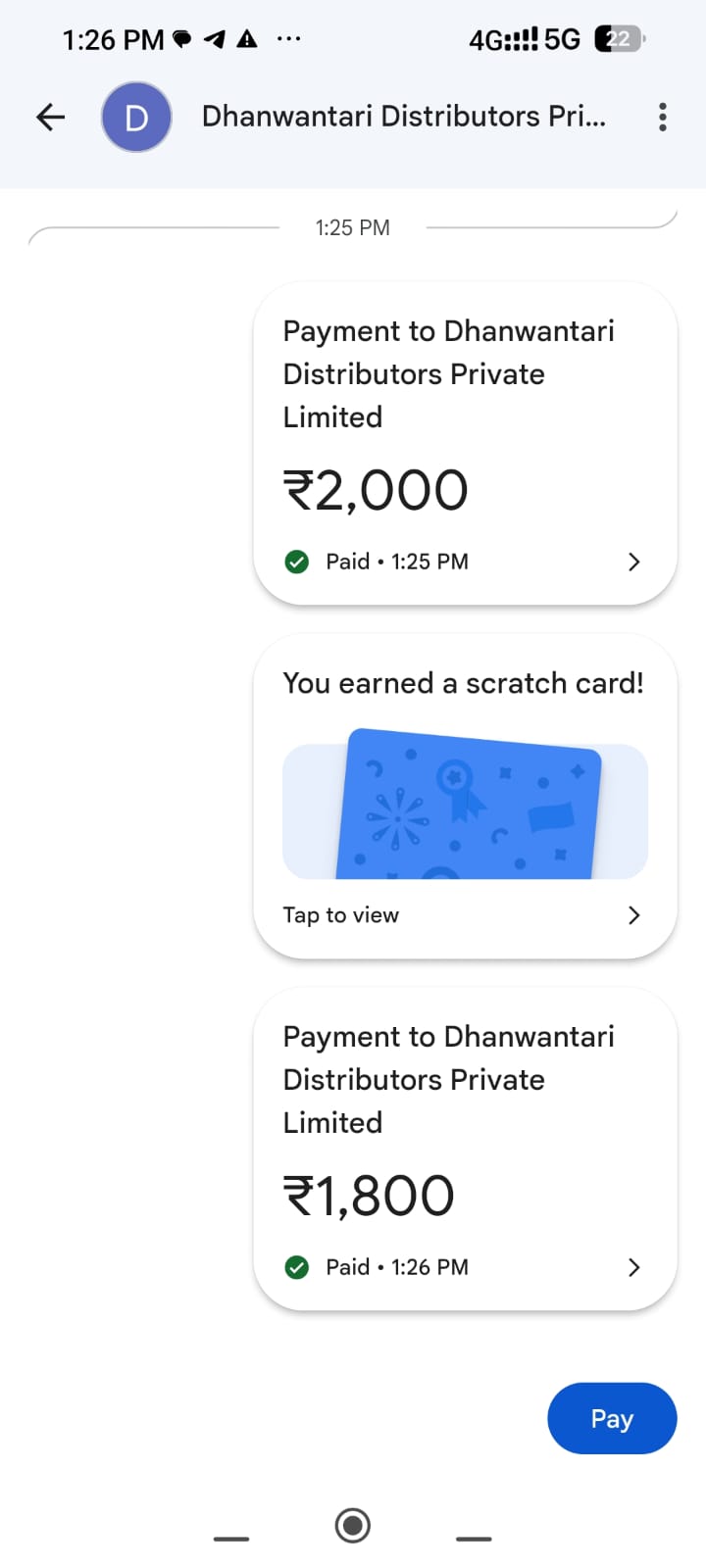Tap the Tap to view label
The image size is (706, 1568).
(x=341, y=914)
